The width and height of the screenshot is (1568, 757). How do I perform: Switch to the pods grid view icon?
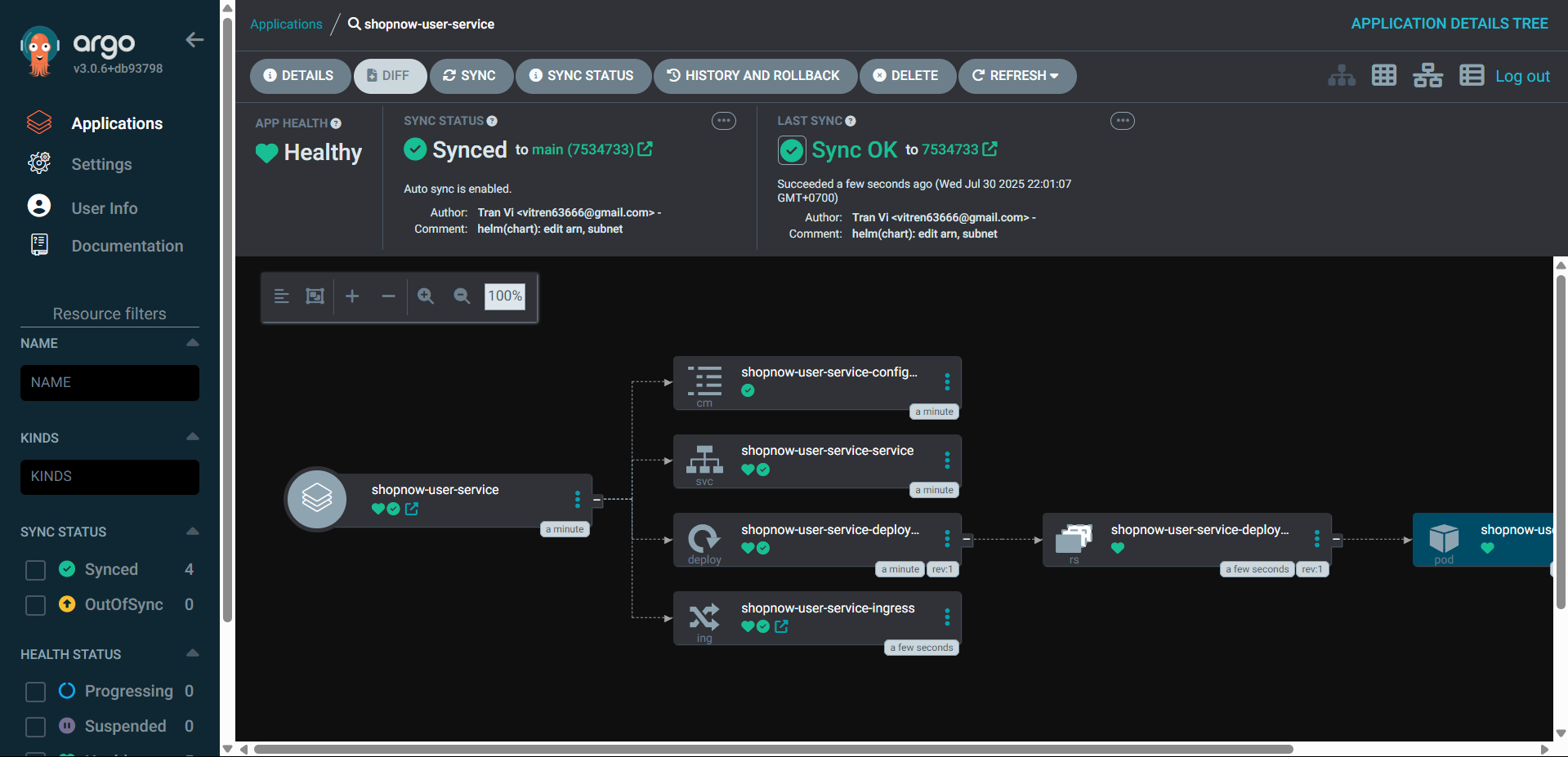pos(1383,75)
